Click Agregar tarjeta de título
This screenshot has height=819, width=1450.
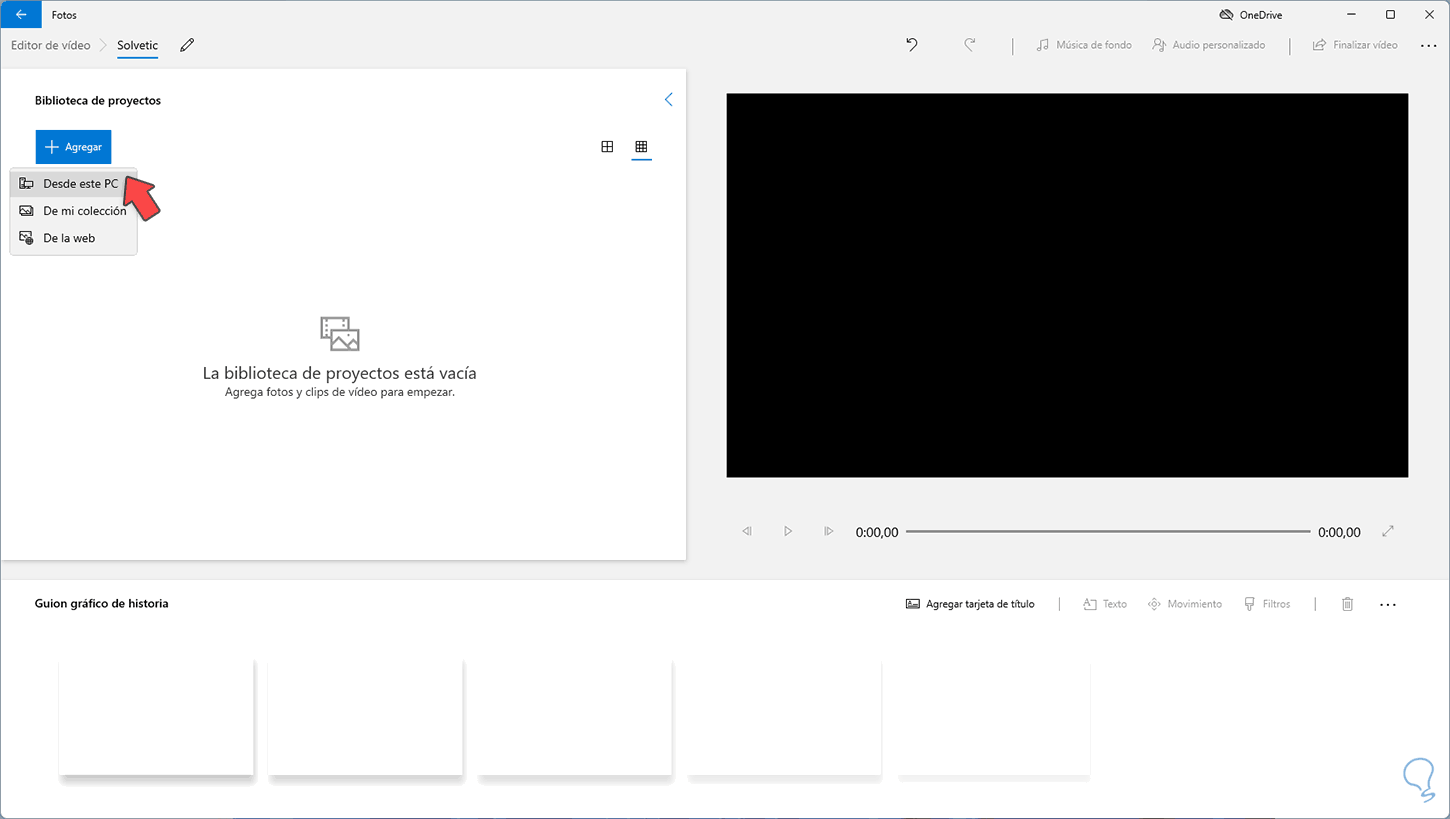(970, 604)
